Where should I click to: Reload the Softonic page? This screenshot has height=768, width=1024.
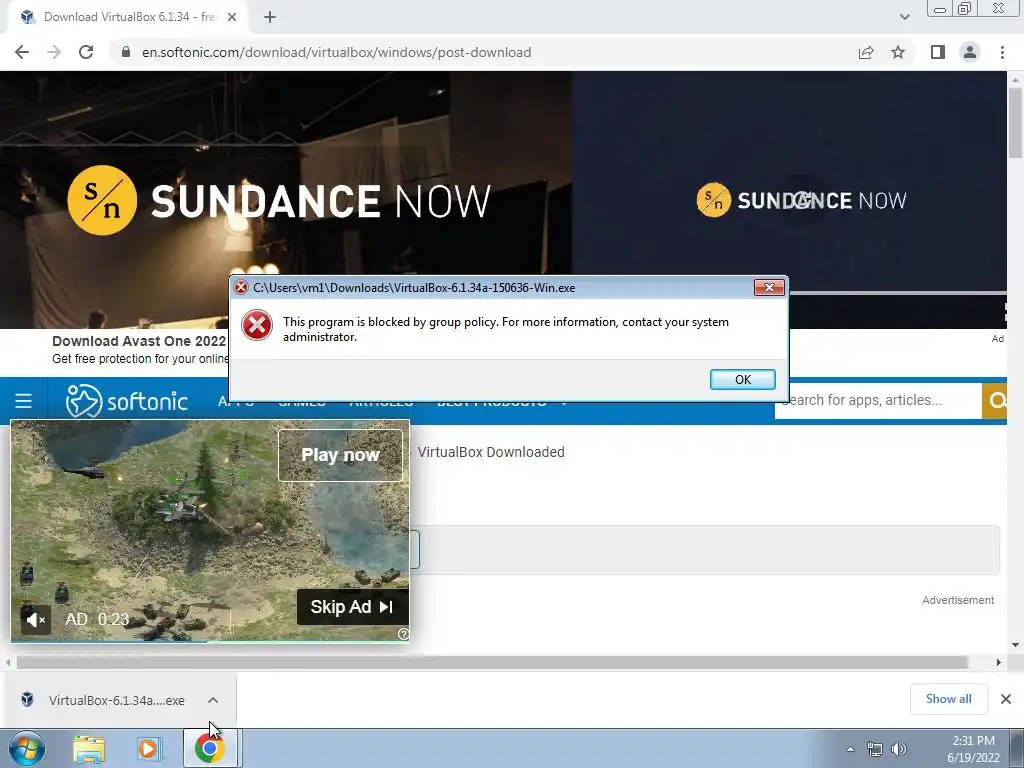pos(86,52)
